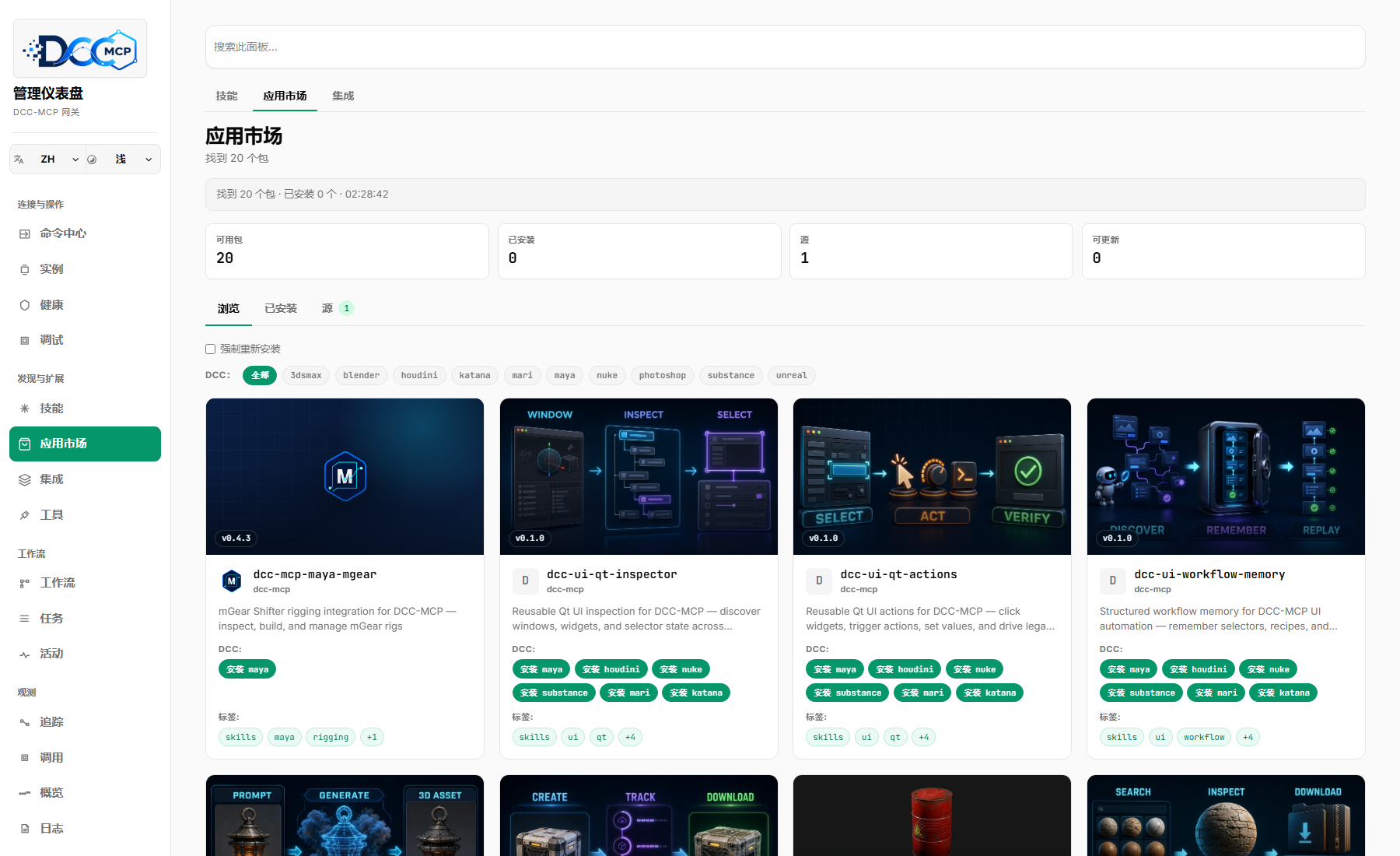Open the 浏览 sub-tab

coord(229,308)
